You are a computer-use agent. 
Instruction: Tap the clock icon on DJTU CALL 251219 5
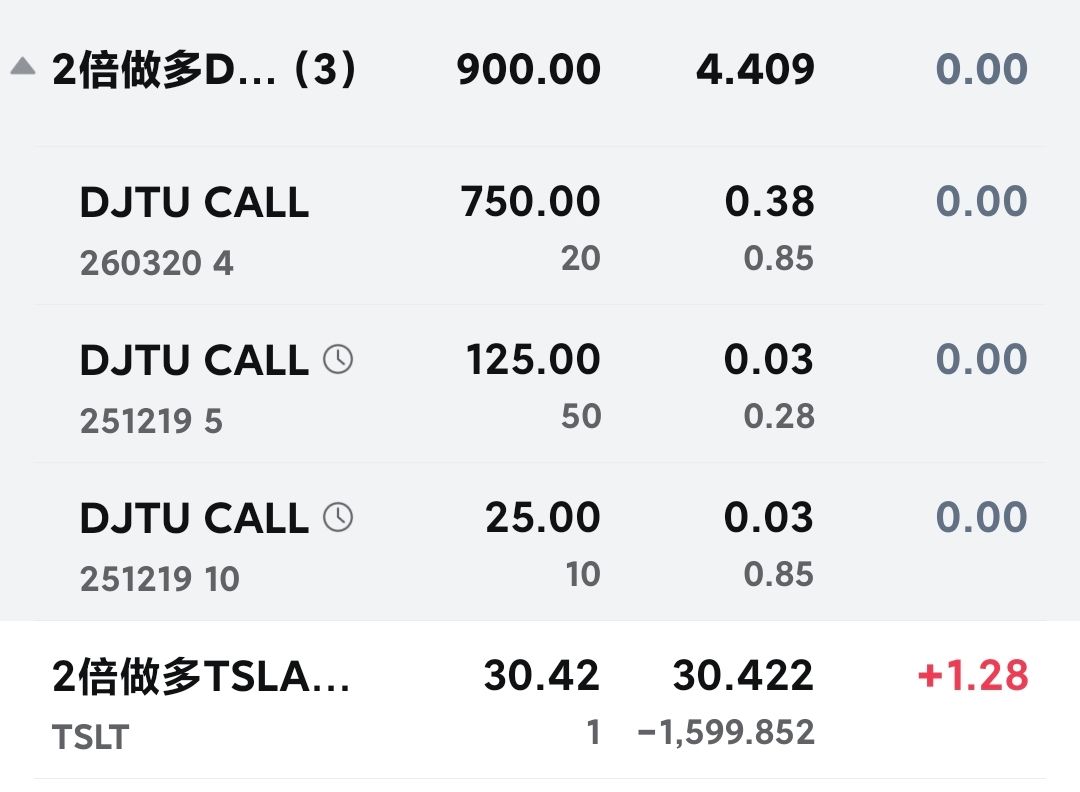click(338, 359)
